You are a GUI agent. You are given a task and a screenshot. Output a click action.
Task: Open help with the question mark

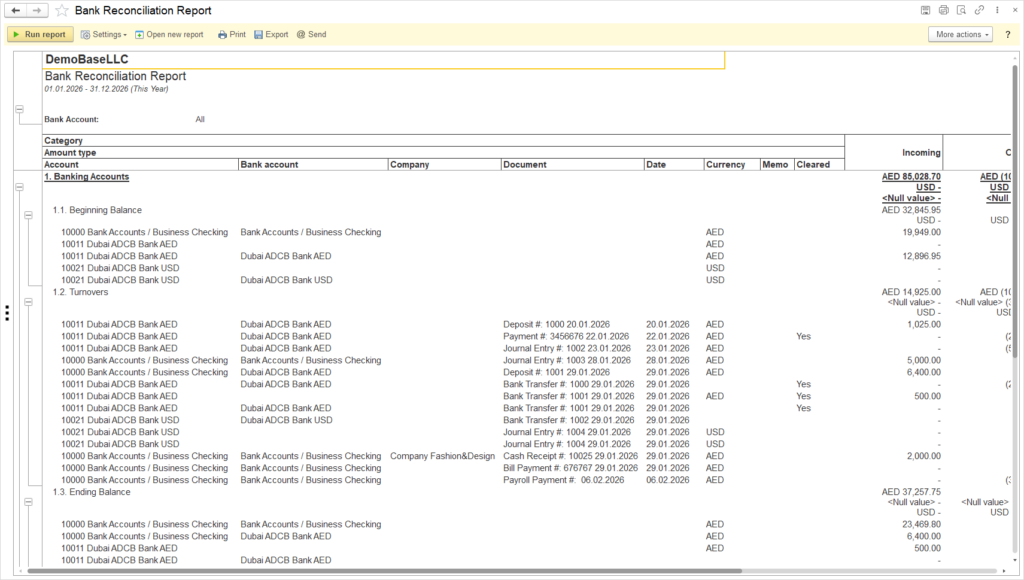(x=1007, y=34)
